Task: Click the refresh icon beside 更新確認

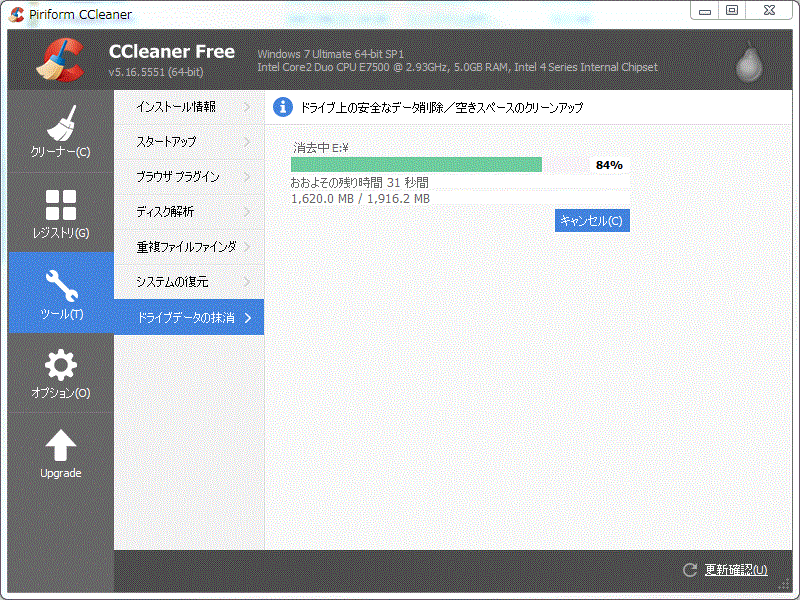Action: [690, 570]
